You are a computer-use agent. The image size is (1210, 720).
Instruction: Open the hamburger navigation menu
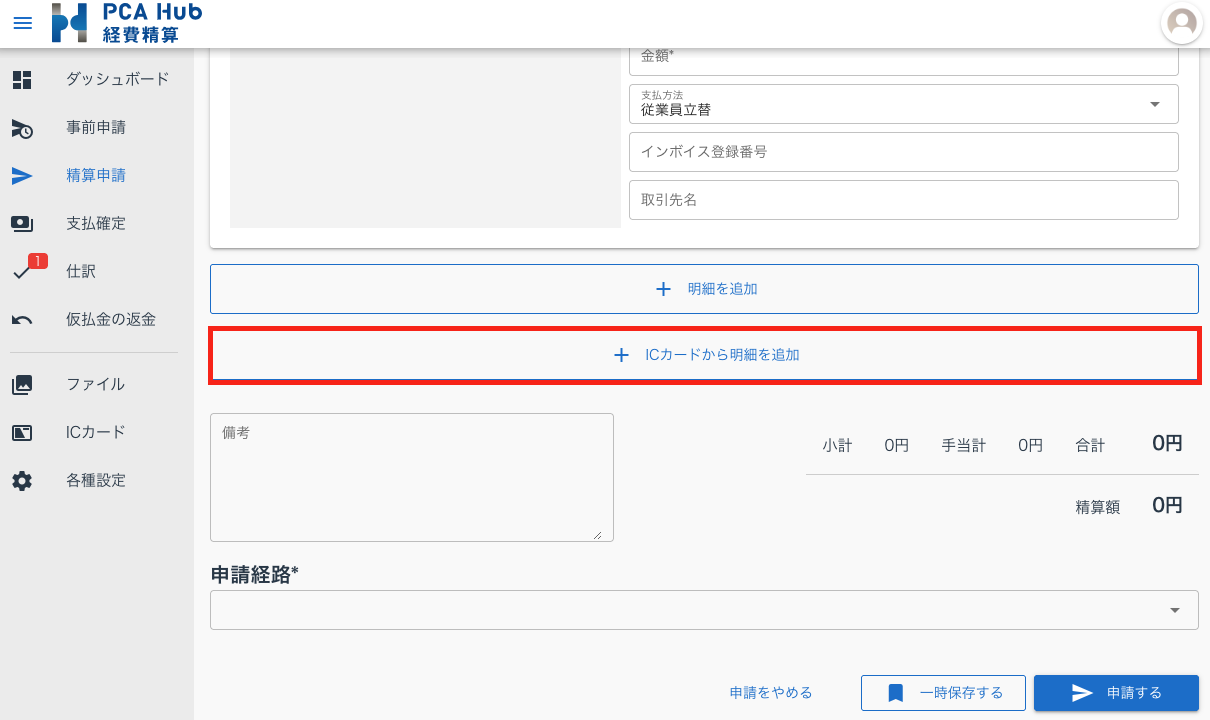coord(22,23)
